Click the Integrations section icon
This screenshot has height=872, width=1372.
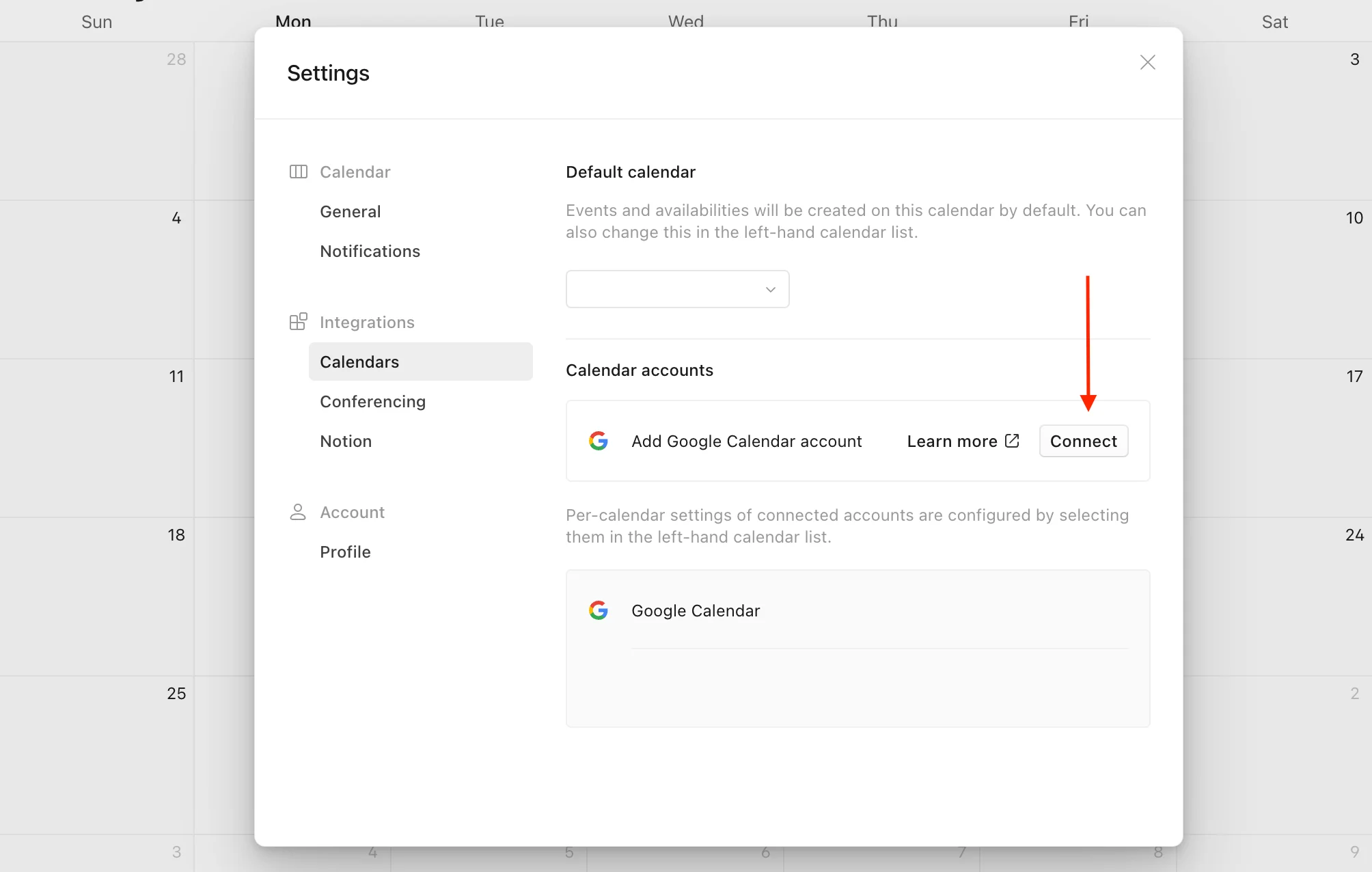coord(298,322)
